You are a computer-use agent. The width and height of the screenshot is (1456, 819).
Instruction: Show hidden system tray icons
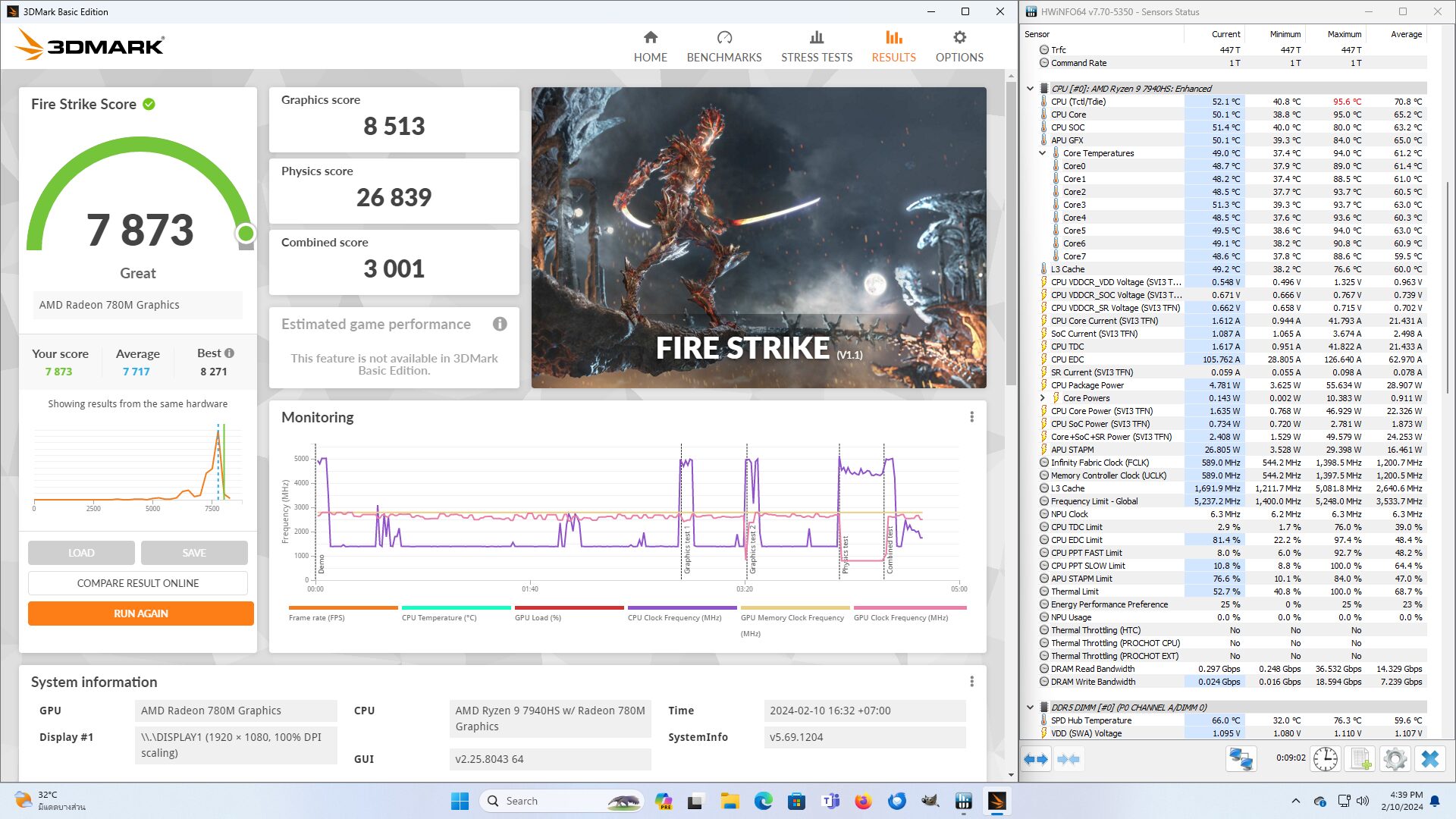(x=1295, y=801)
